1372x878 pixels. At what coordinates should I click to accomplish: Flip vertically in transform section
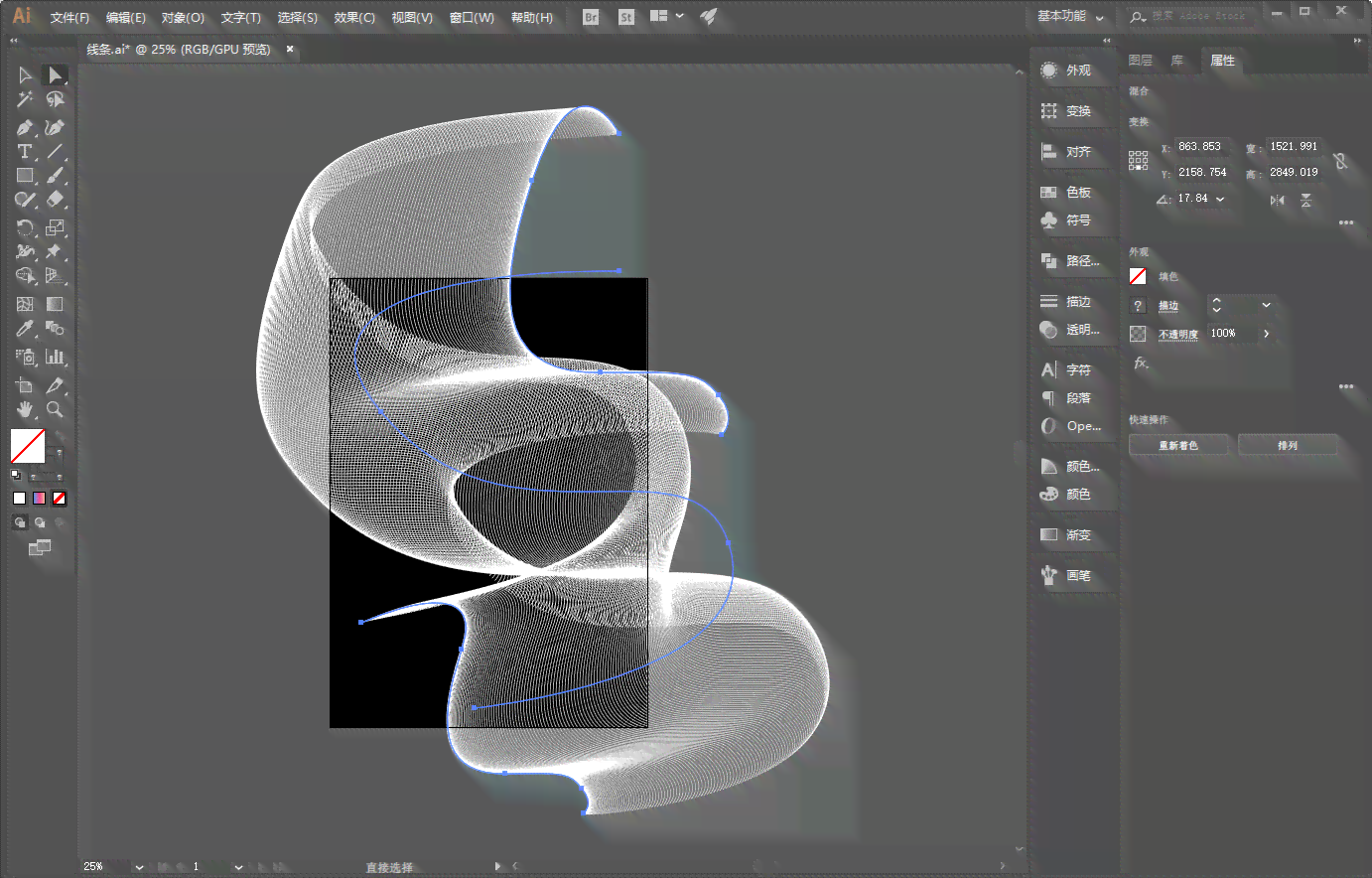(x=1306, y=200)
